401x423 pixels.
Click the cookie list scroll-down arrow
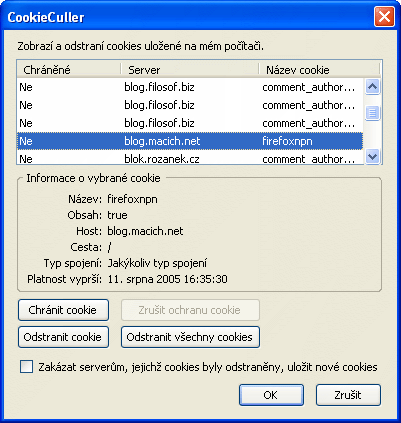[x=372, y=156]
